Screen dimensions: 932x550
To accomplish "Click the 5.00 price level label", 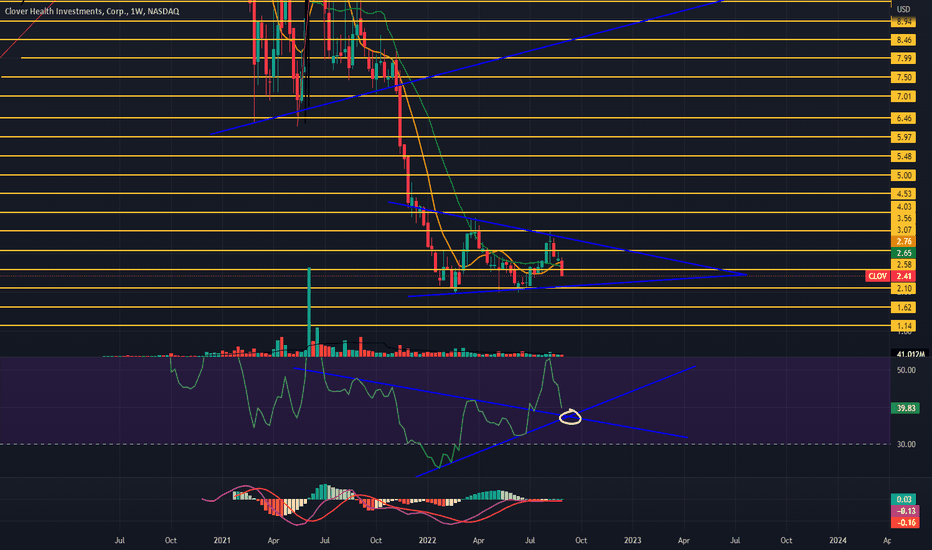I will point(903,175).
